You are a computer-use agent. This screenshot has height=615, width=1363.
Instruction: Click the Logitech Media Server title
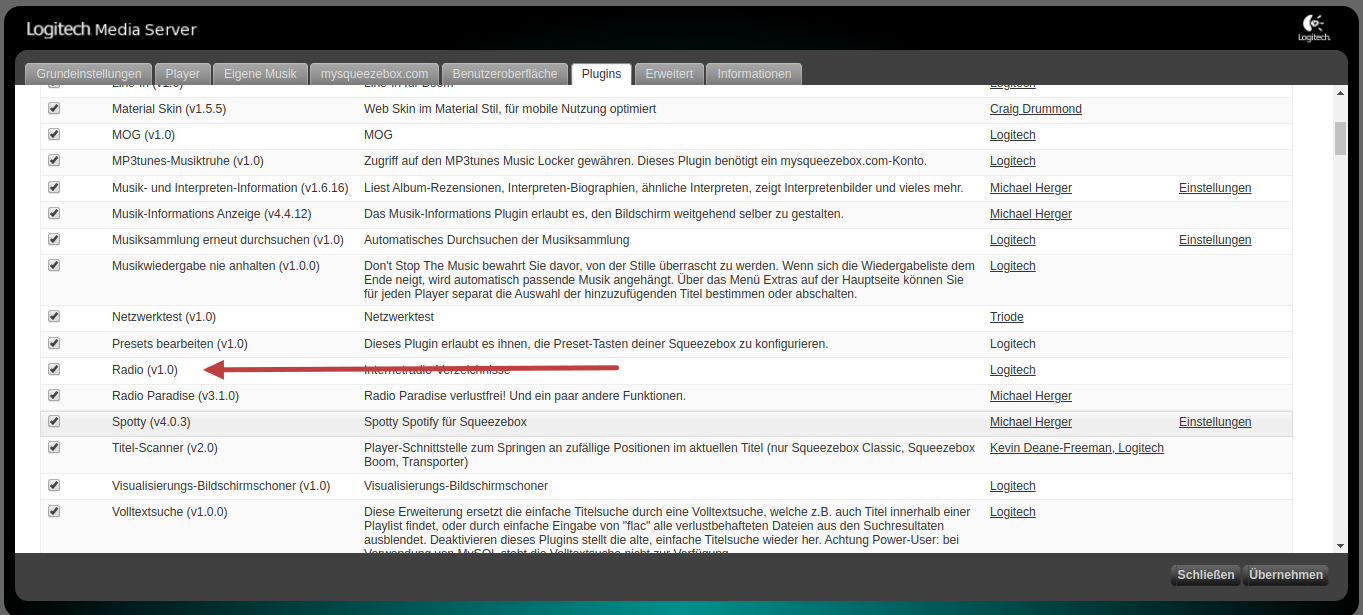(112, 29)
